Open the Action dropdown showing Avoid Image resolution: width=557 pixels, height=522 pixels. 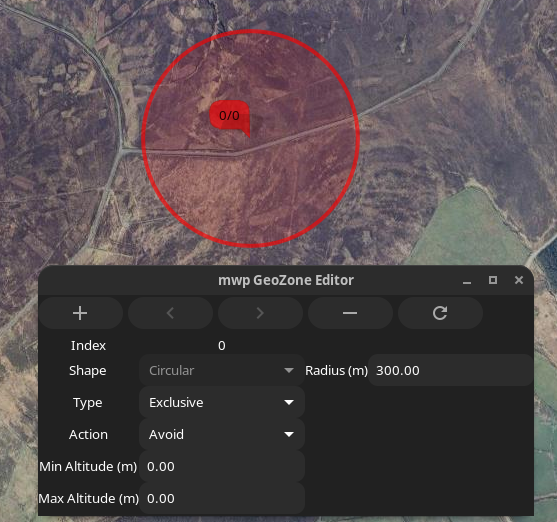click(222, 435)
